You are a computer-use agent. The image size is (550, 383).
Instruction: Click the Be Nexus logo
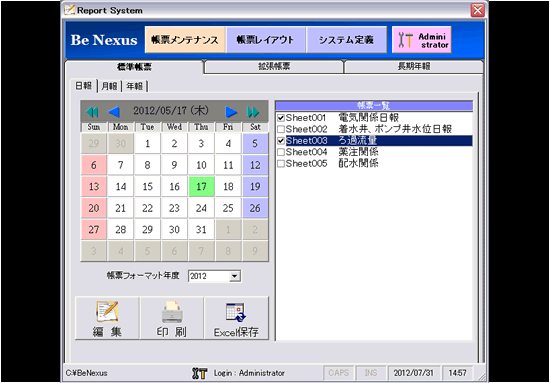[104, 40]
